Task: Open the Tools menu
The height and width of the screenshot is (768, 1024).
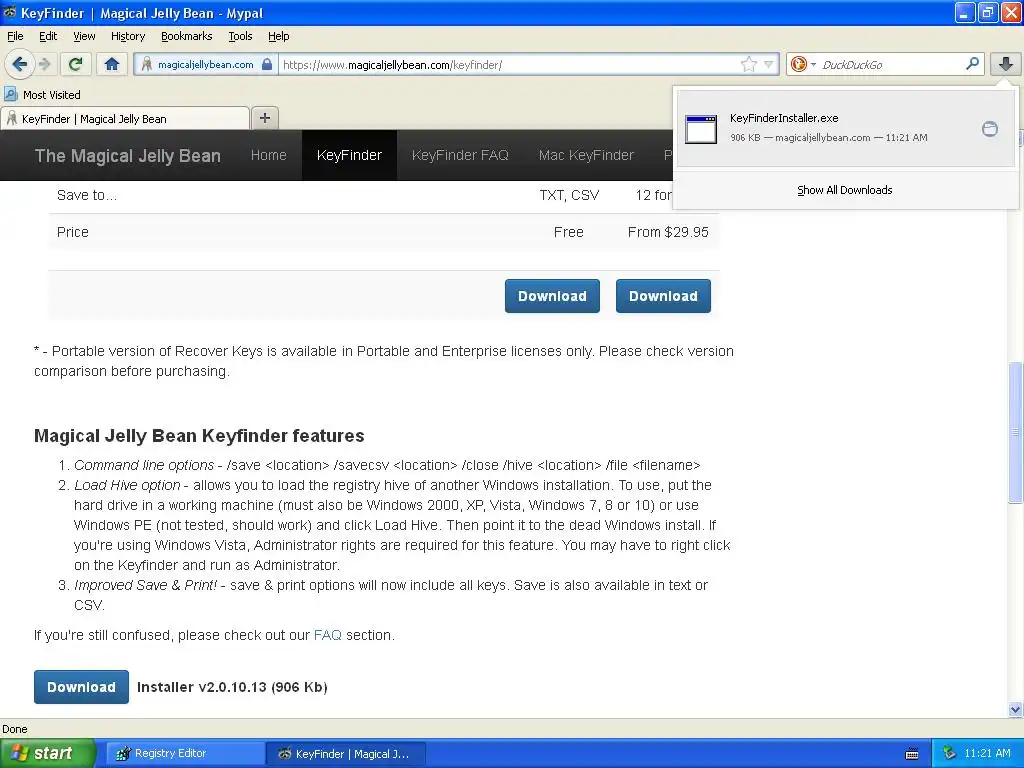Action: click(240, 36)
